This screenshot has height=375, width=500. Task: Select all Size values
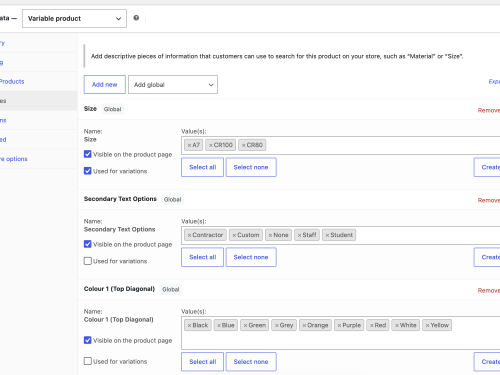coord(203,167)
